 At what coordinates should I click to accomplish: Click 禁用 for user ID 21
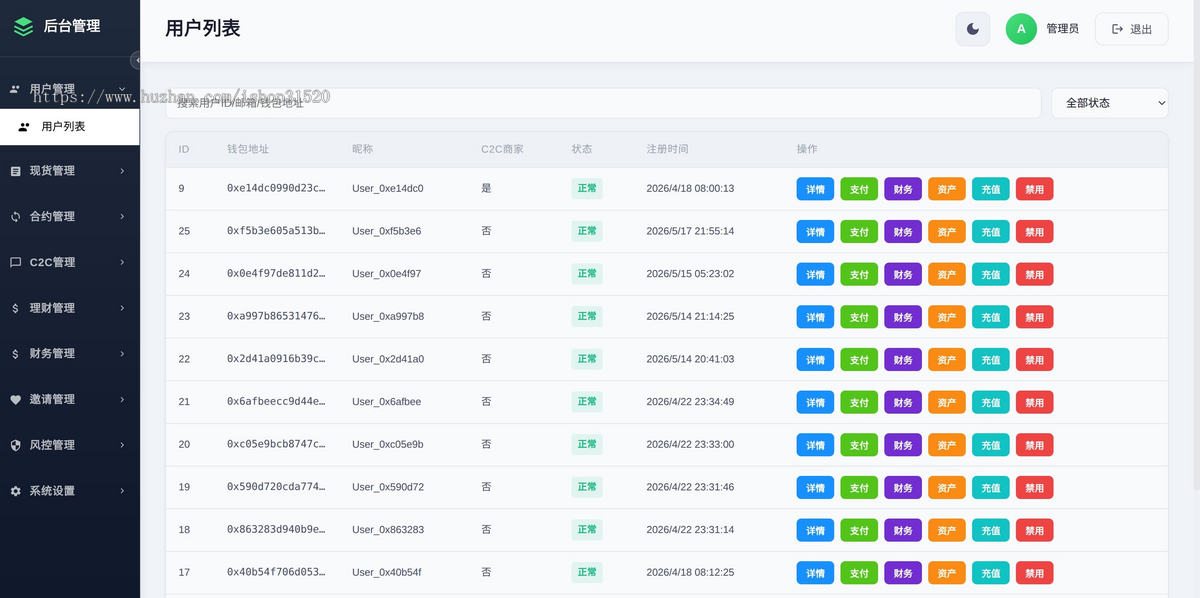tap(1035, 402)
